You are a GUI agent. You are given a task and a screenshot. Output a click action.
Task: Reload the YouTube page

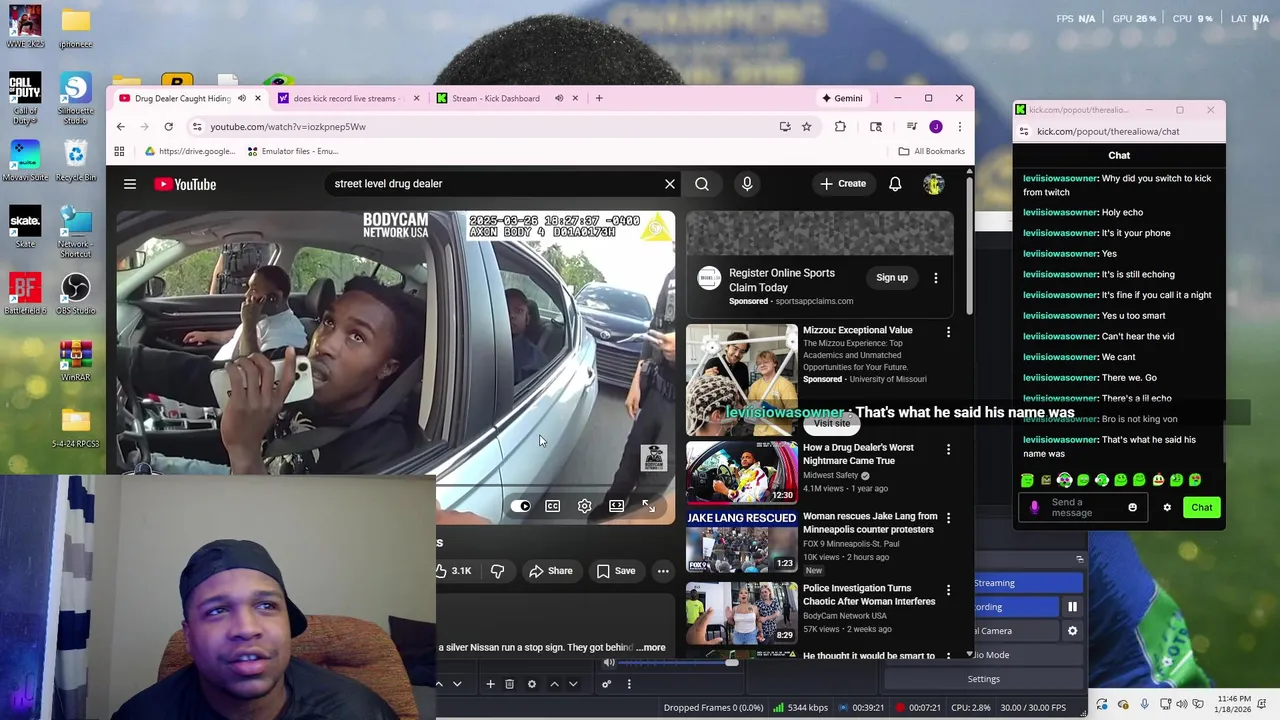click(x=168, y=127)
